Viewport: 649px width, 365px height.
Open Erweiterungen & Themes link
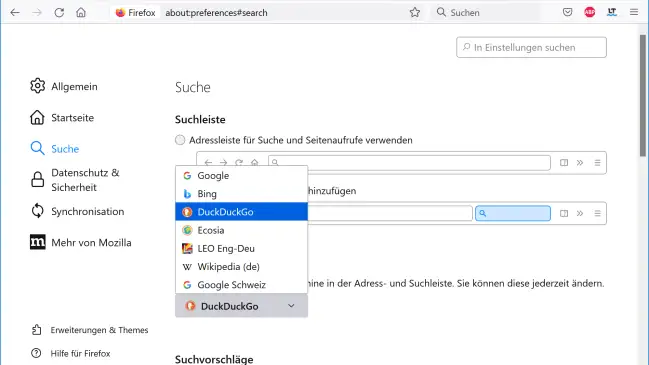pyautogui.click(x=90, y=330)
